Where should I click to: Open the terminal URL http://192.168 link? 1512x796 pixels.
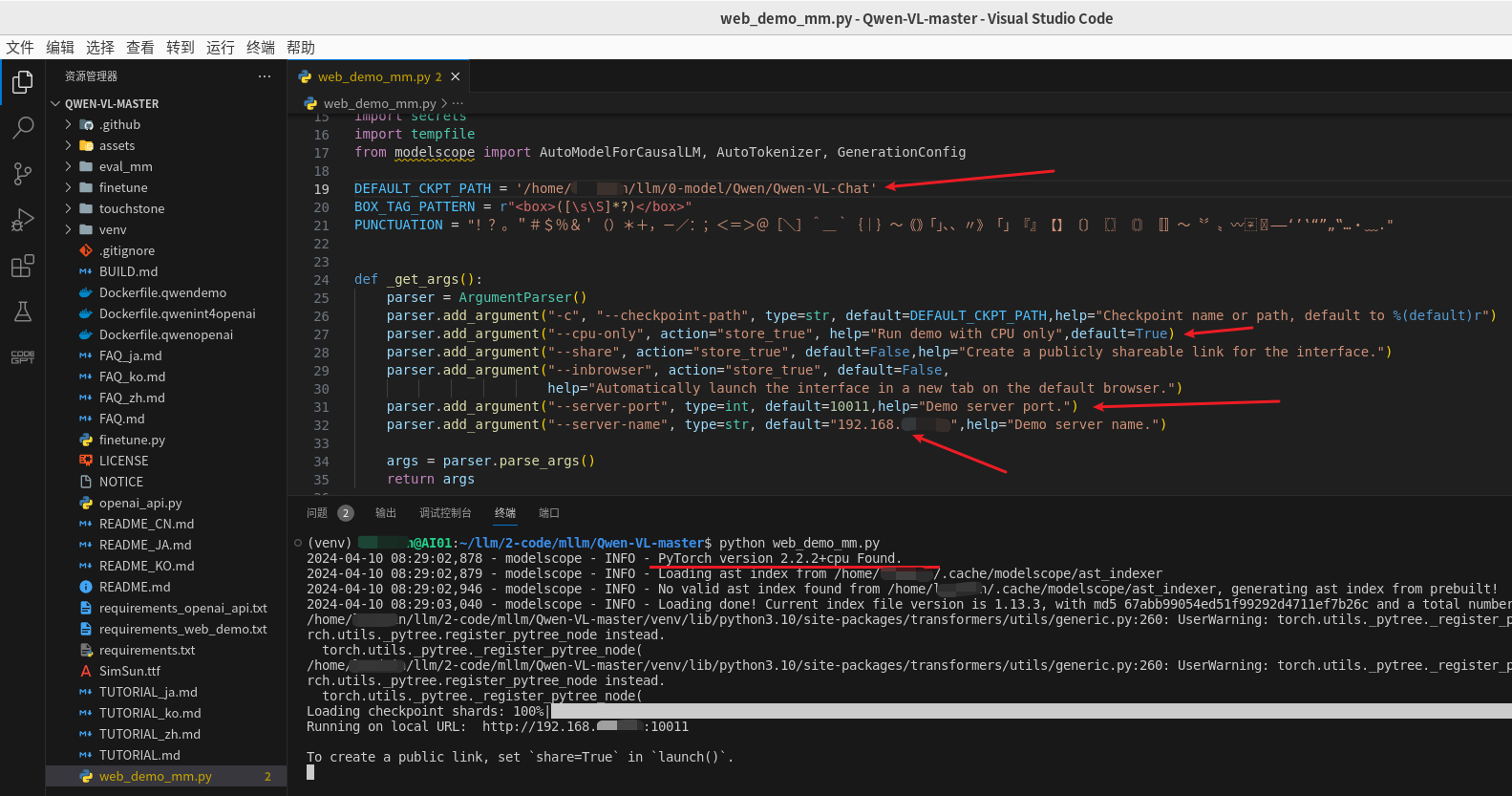click(585, 726)
